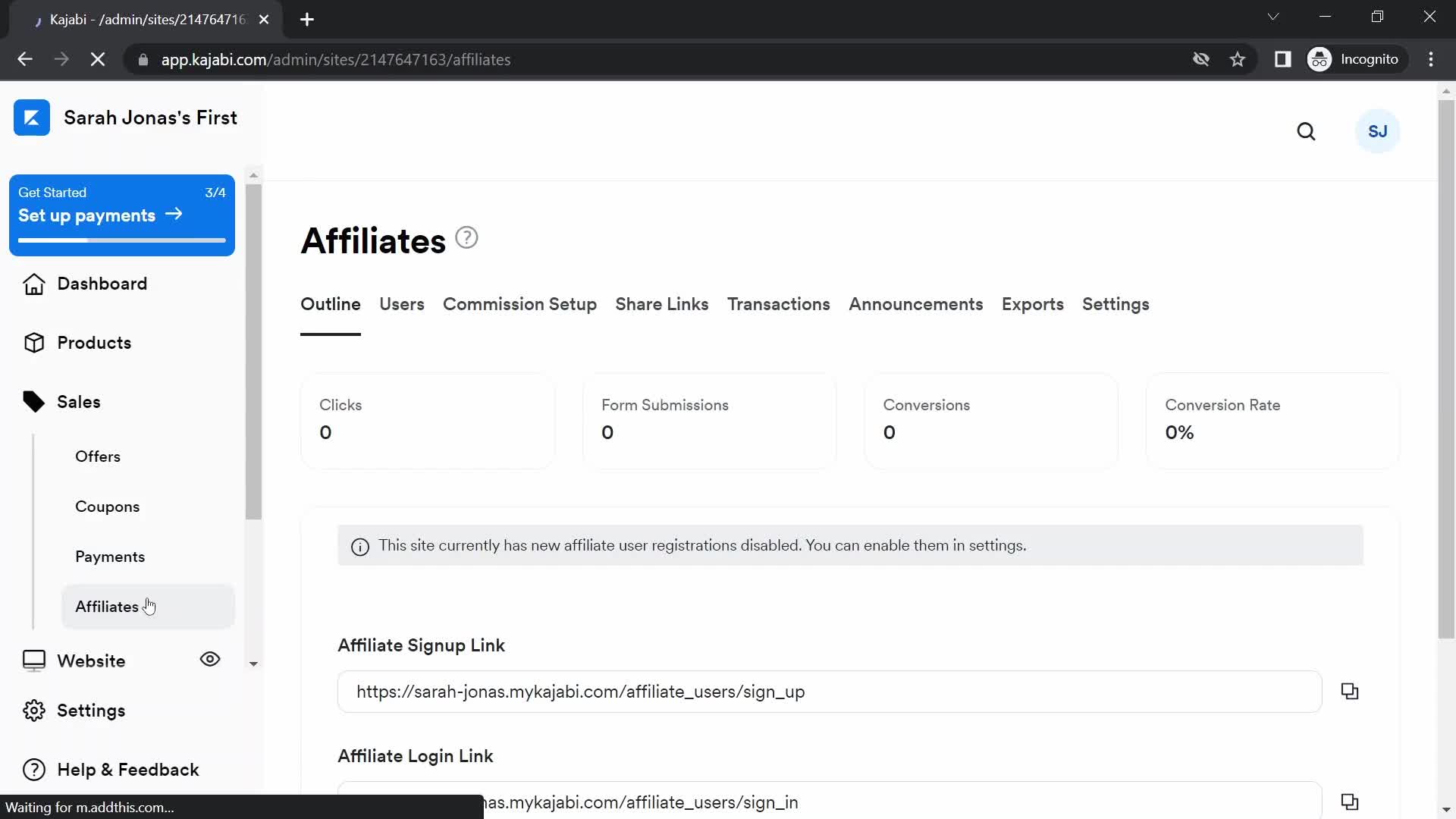Click the Website menu label
The height and width of the screenshot is (819, 1456).
pyautogui.click(x=91, y=661)
